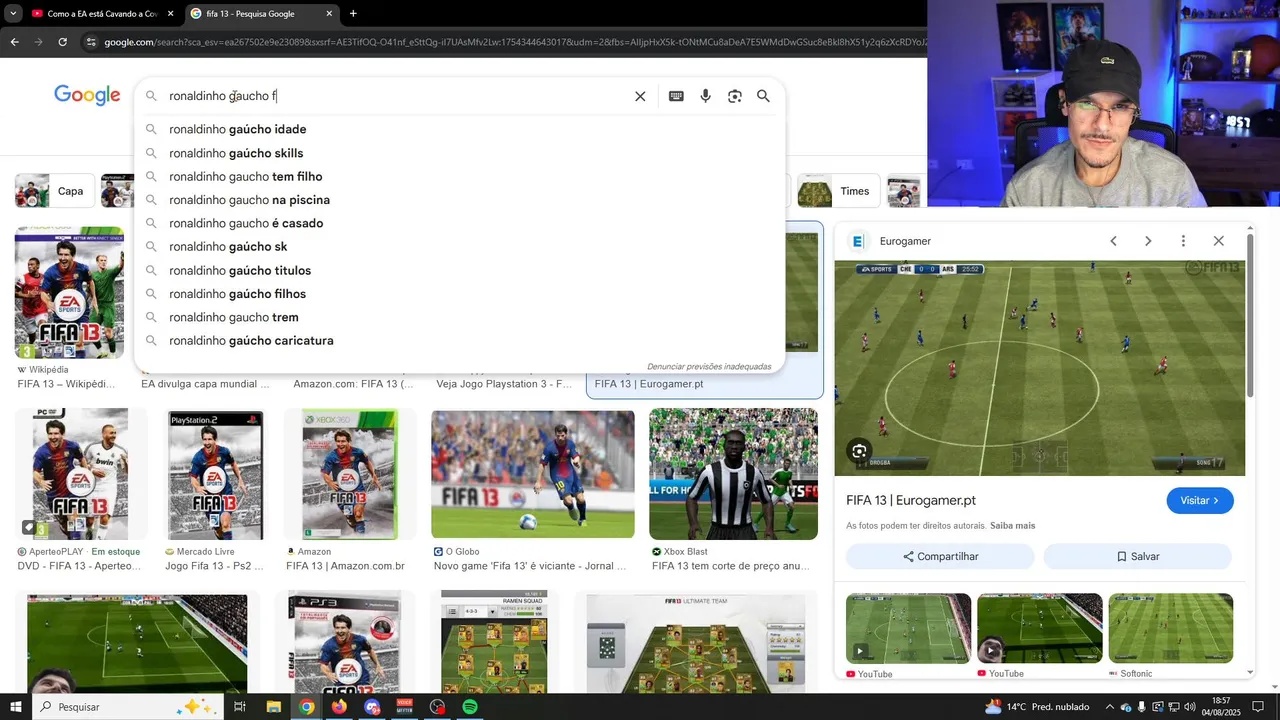Open Mercado Livre Fifa 13 PS2 result
The width and height of the screenshot is (1280, 720).
tap(215, 474)
